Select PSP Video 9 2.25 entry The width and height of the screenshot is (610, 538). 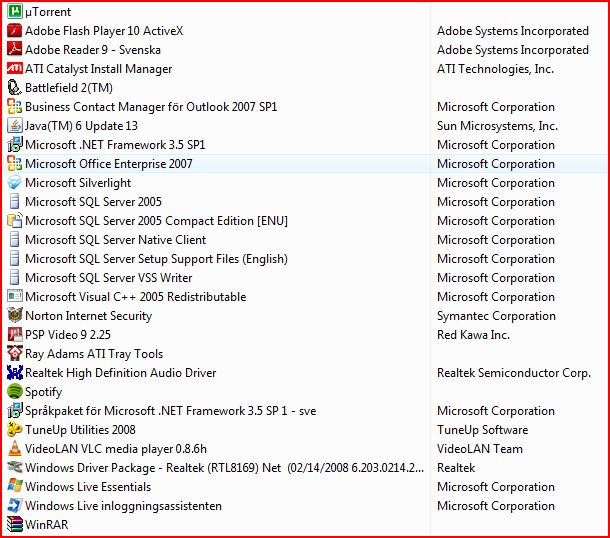(305, 335)
